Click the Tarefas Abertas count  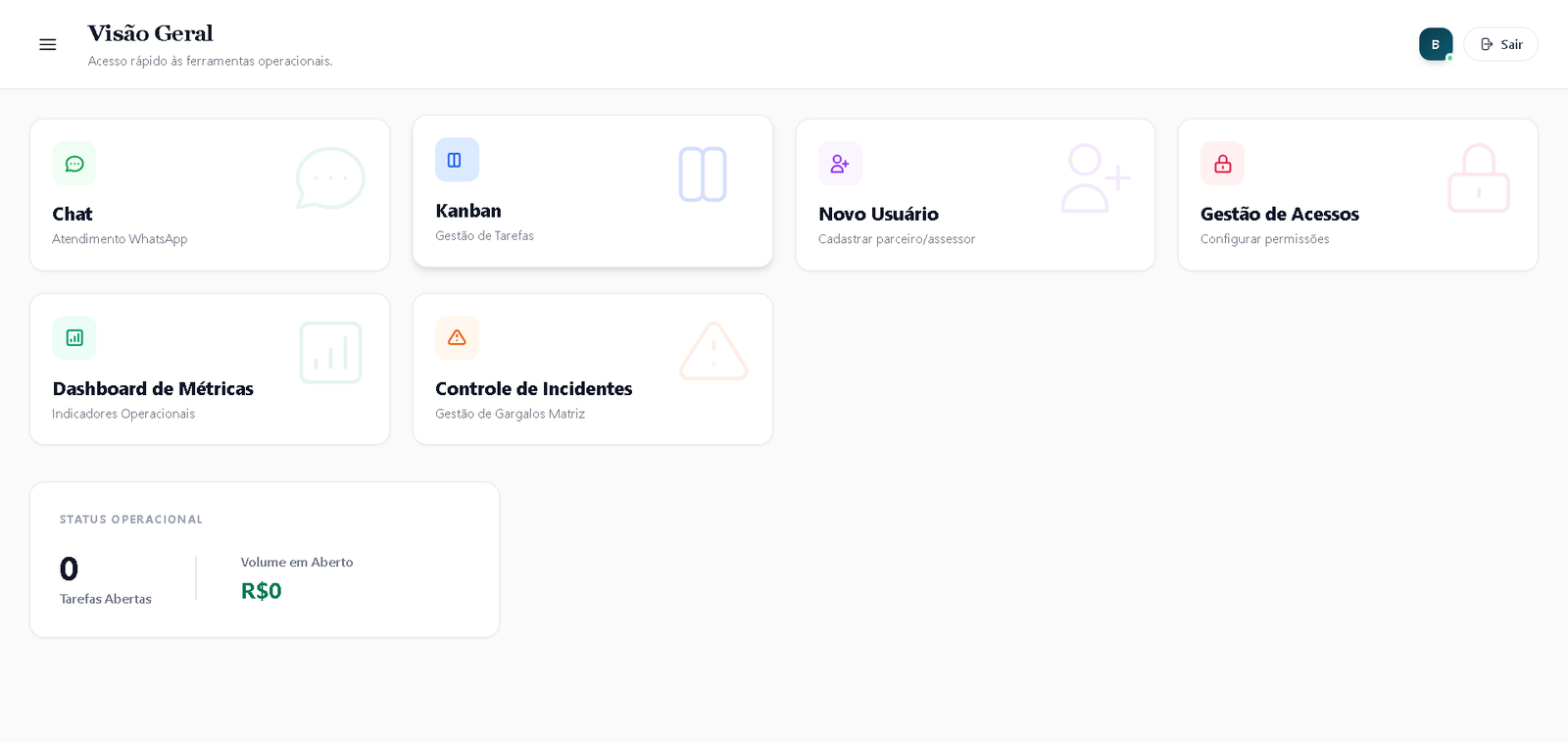tap(69, 569)
